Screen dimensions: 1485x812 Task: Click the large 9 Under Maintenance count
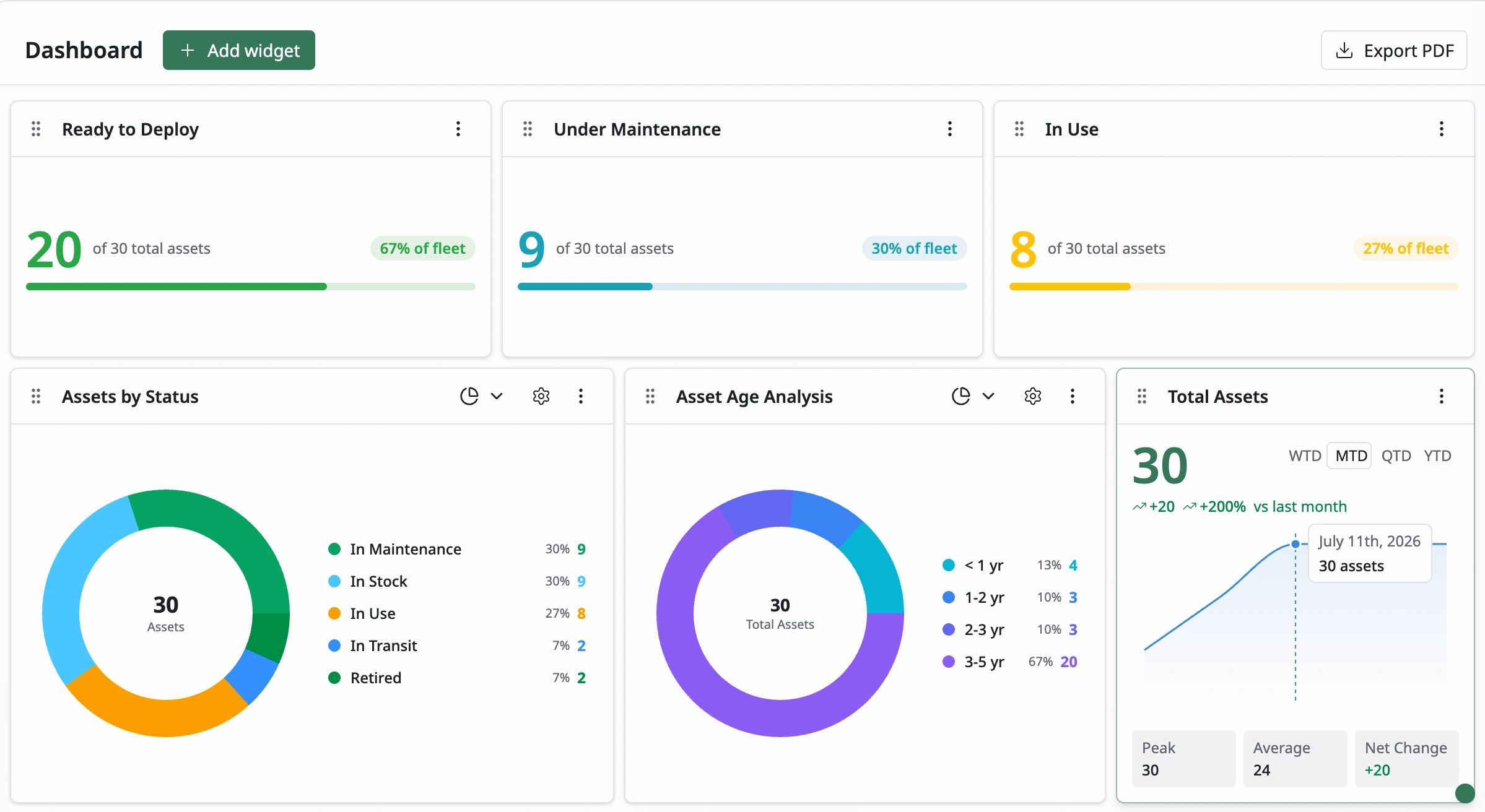pos(531,249)
